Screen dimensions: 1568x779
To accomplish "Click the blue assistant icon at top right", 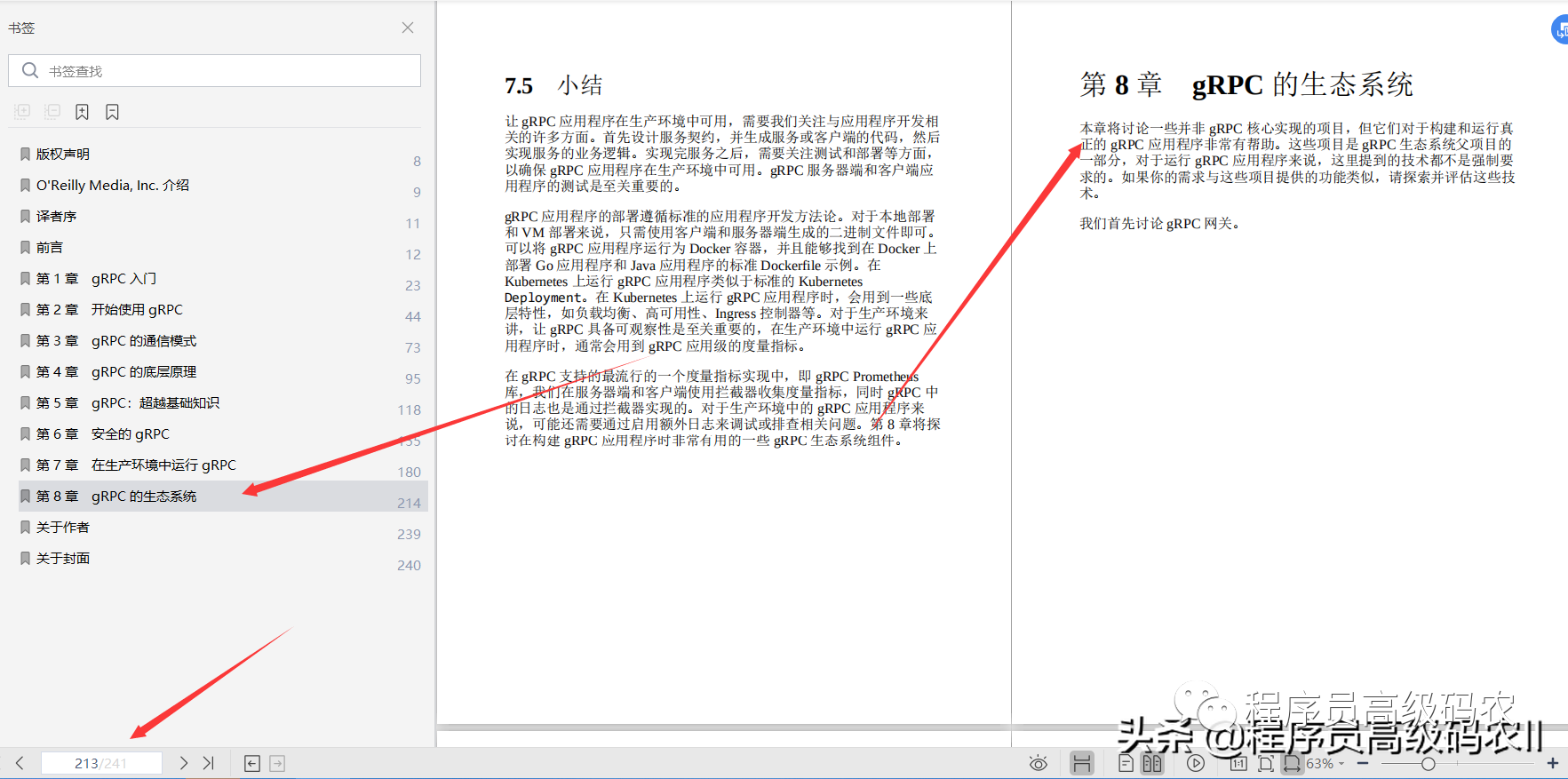I will pyautogui.click(x=1560, y=29).
